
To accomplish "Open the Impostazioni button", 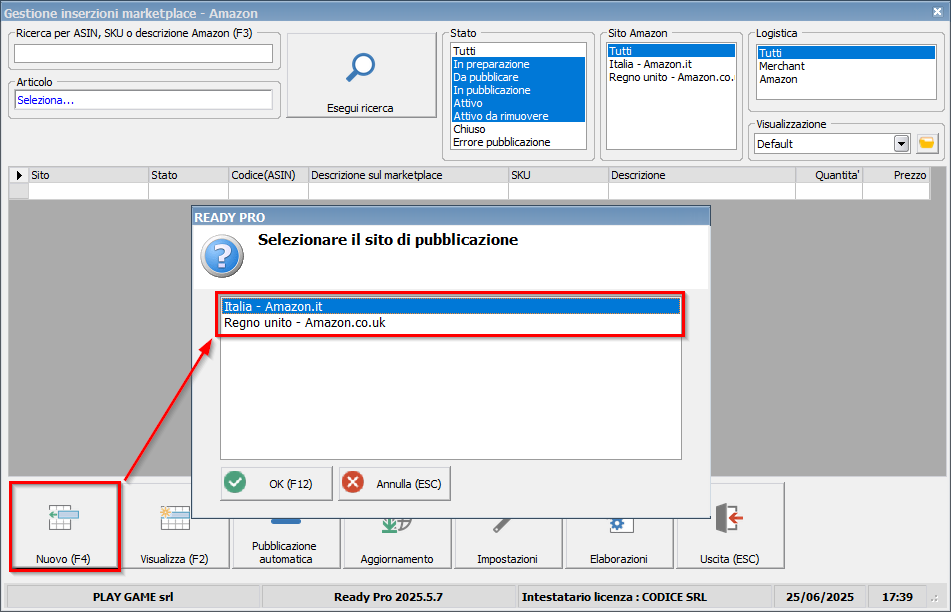I will pos(508,544).
